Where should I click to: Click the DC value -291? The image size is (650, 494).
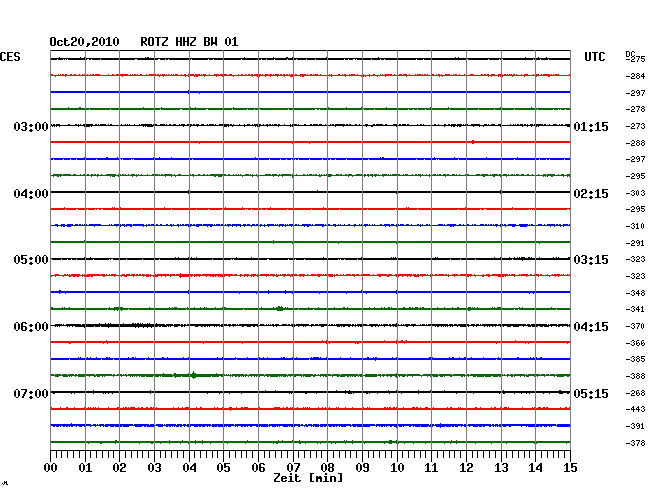click(635, 243)
